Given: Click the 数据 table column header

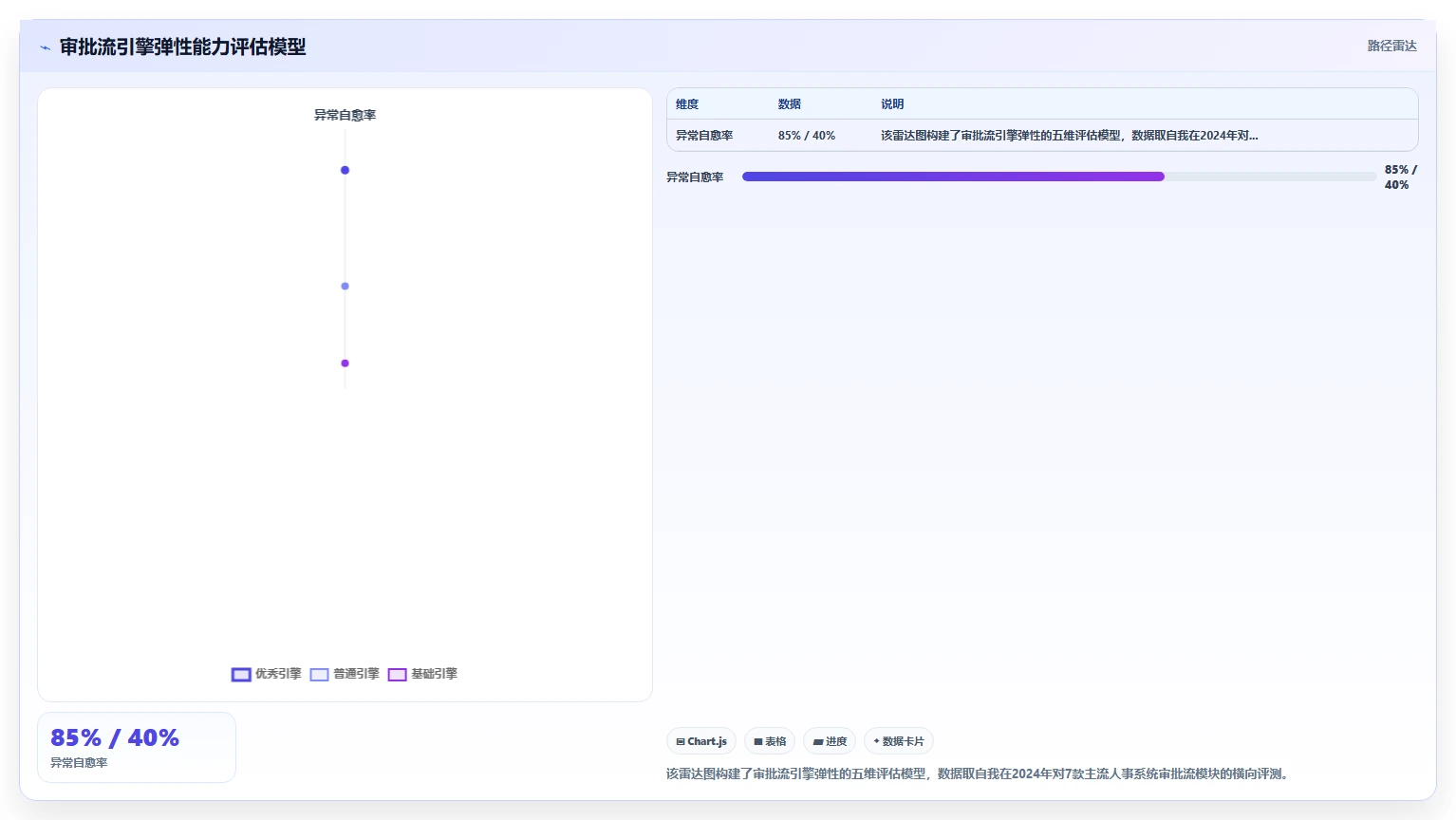Looking at the screenshot, I should pyautogui.click(x=790, y=104).
